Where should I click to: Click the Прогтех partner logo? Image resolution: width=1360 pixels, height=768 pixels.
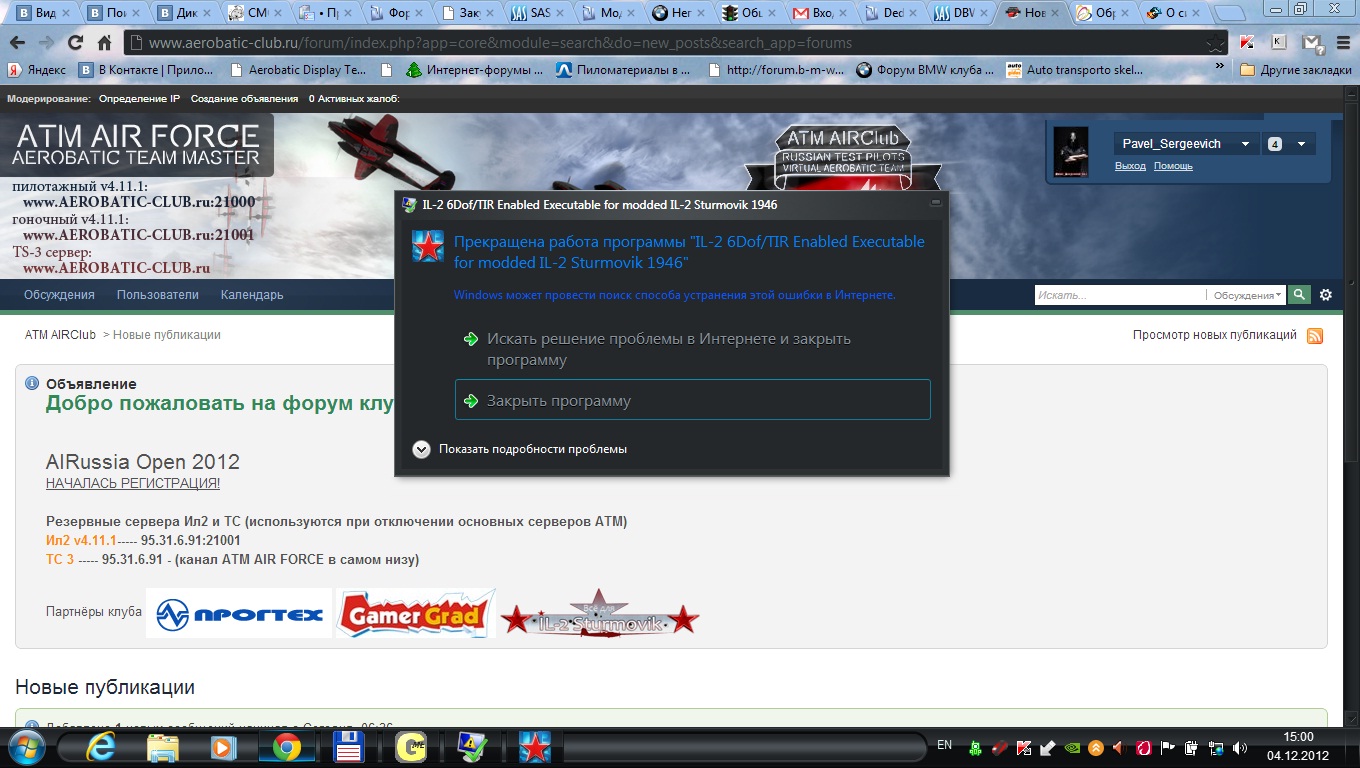(x=238, y=613)
